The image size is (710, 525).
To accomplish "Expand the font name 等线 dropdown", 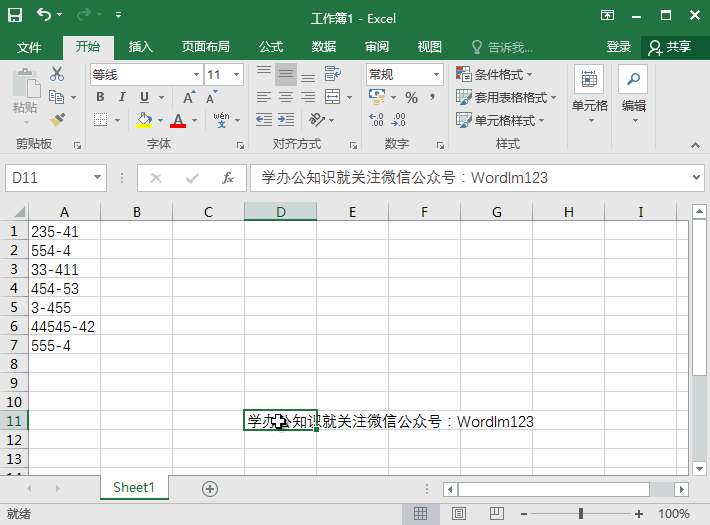I will [196, 74].
